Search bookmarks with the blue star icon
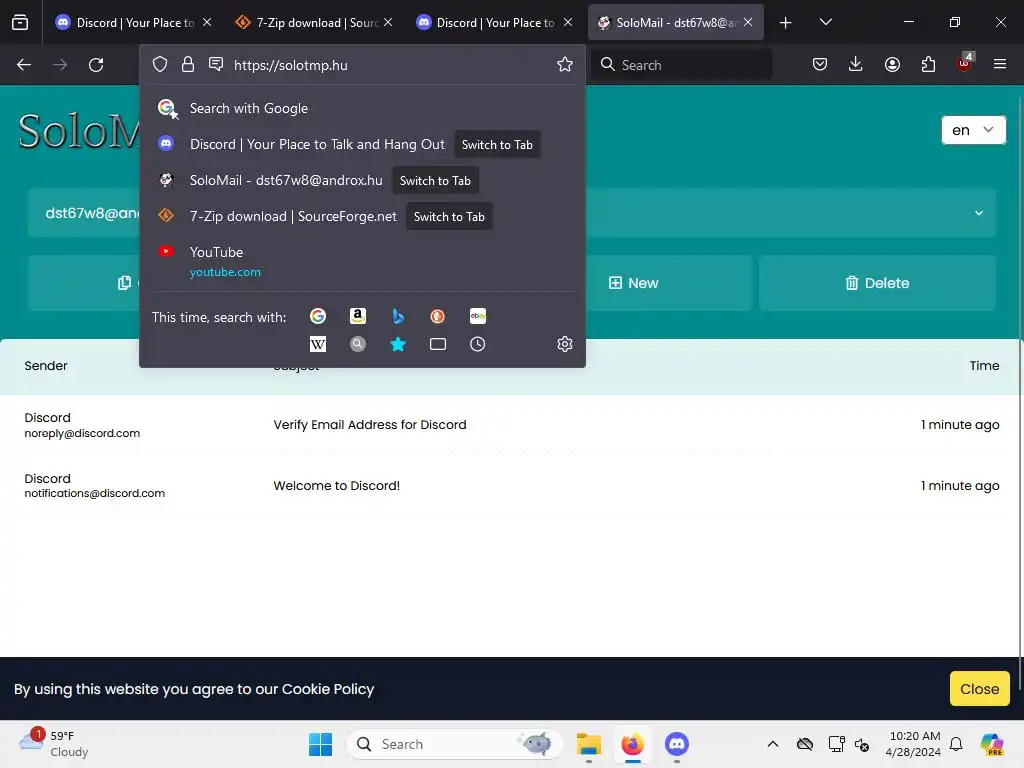The image size is (1024, 768). [398, 344]
